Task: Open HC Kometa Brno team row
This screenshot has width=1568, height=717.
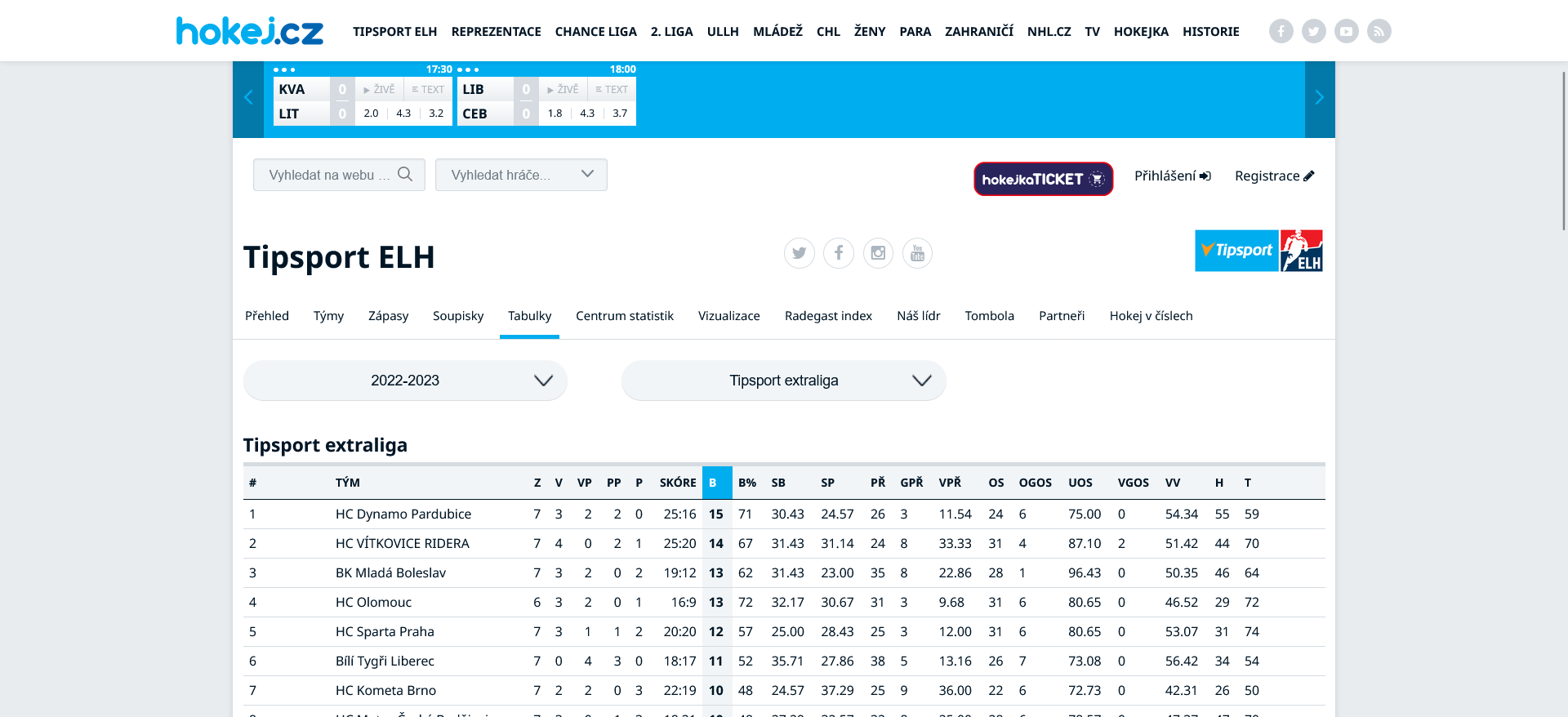Action: click(x=784, y=691)
